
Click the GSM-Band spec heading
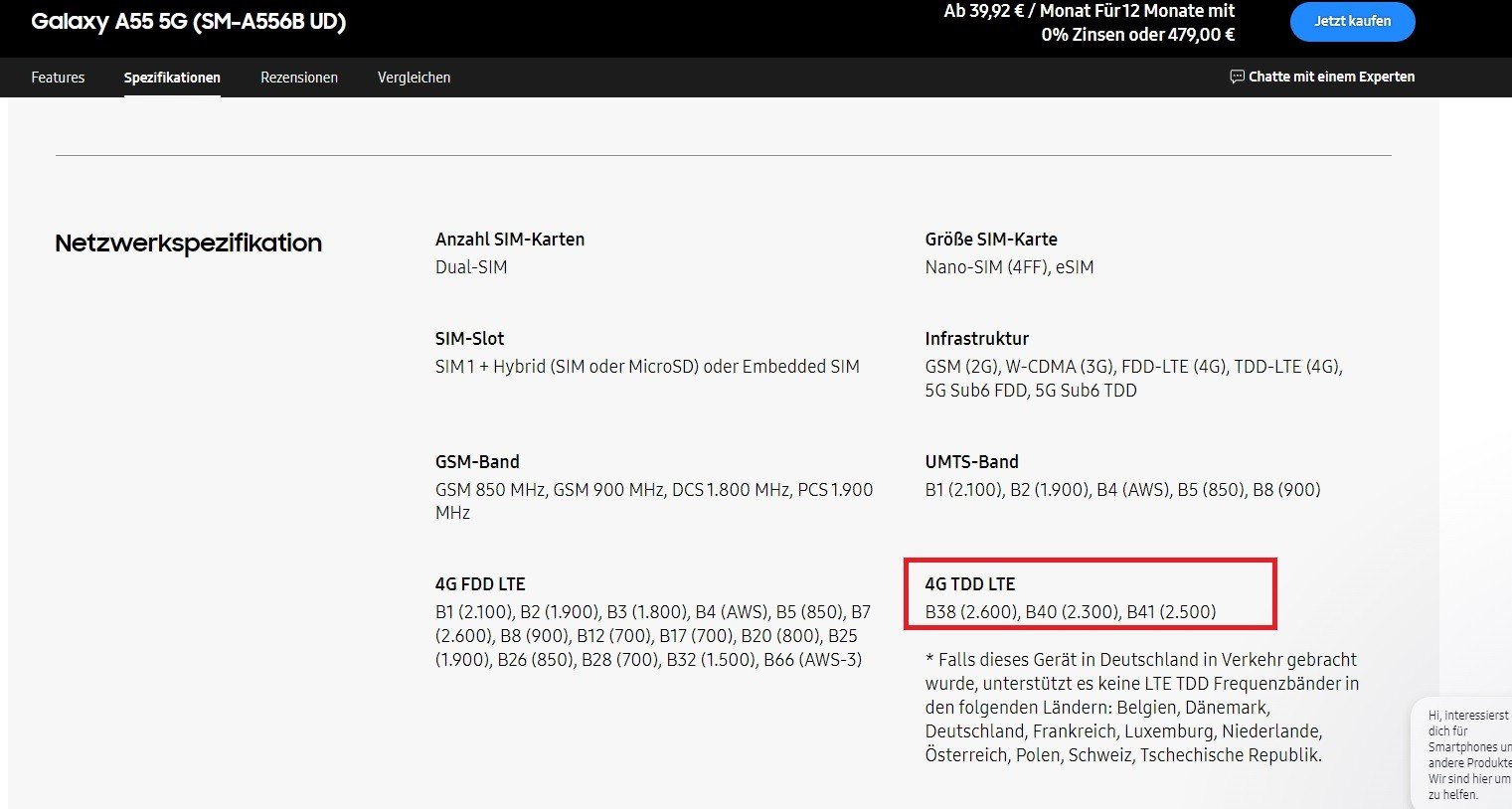point(477,462)
